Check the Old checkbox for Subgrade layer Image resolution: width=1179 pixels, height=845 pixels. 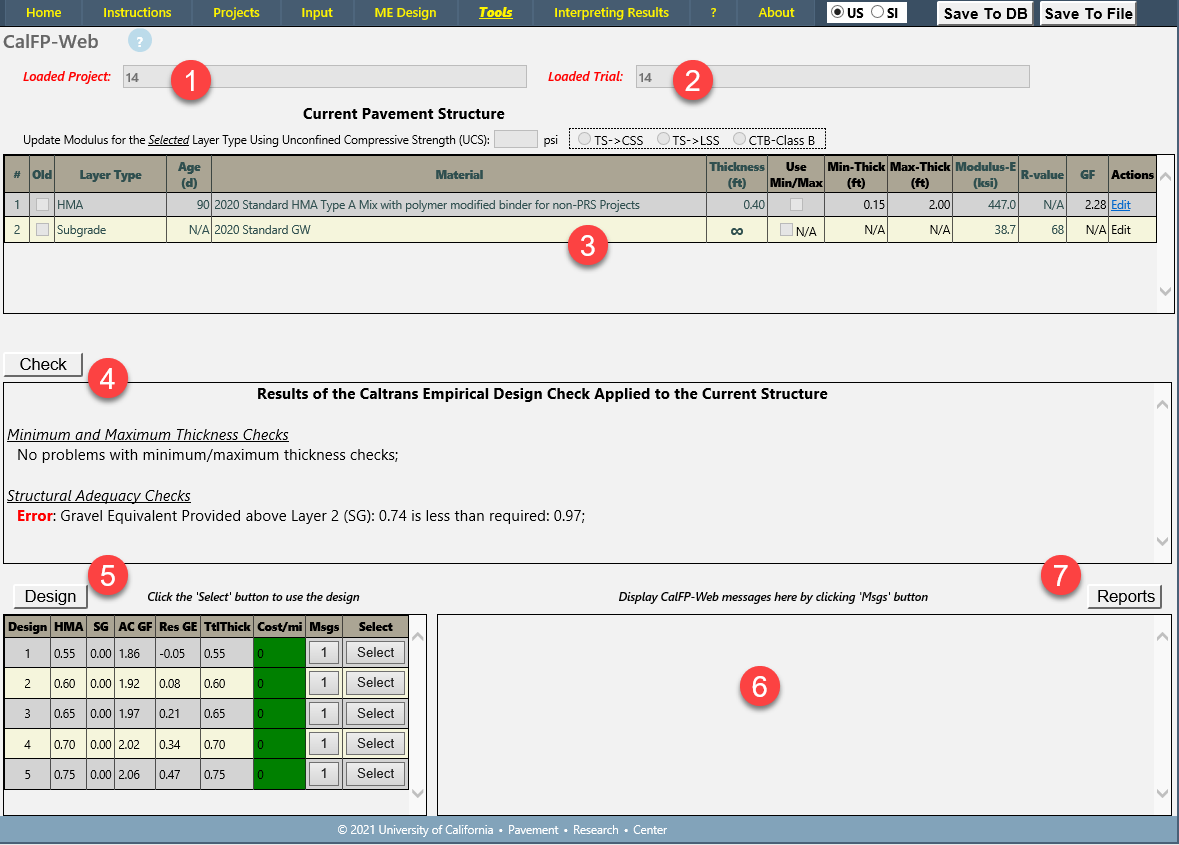click(42, 229)
